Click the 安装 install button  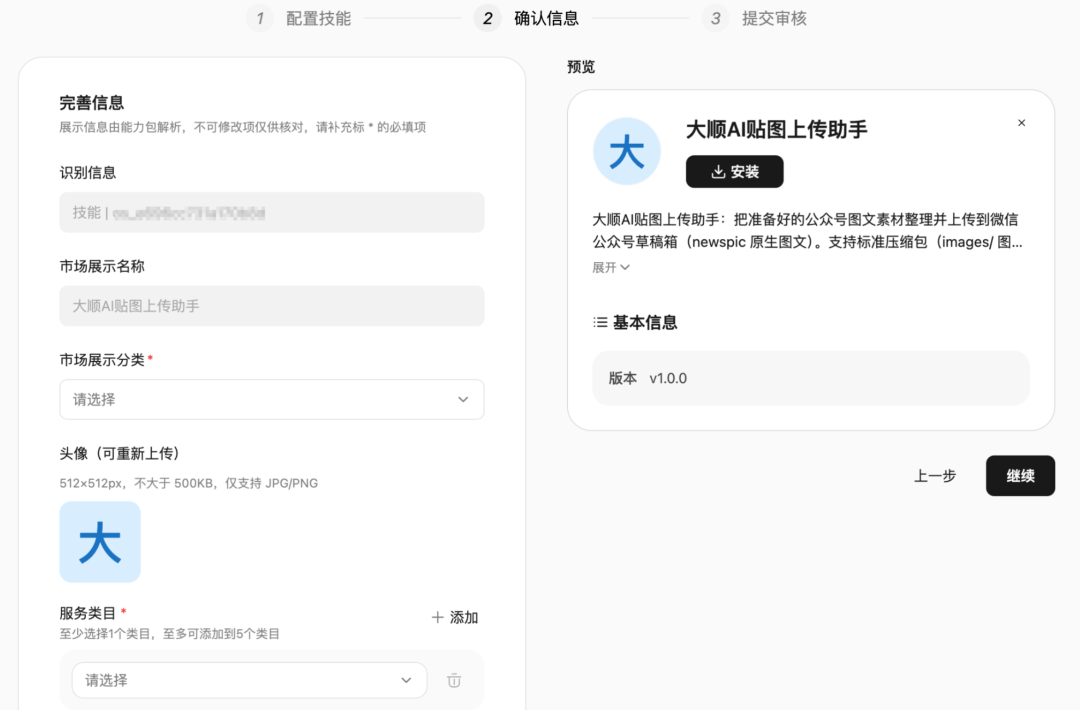(x=734, y=171)
